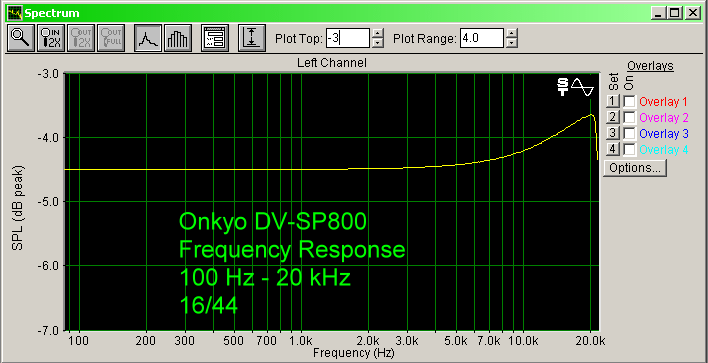Increase Plot Top with up arrow

pyautogui.click(x=378, y=33)
